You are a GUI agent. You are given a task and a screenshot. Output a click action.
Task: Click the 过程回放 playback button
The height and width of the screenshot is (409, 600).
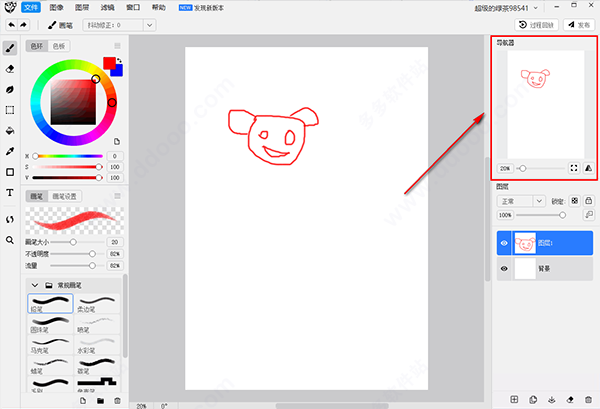536,24
